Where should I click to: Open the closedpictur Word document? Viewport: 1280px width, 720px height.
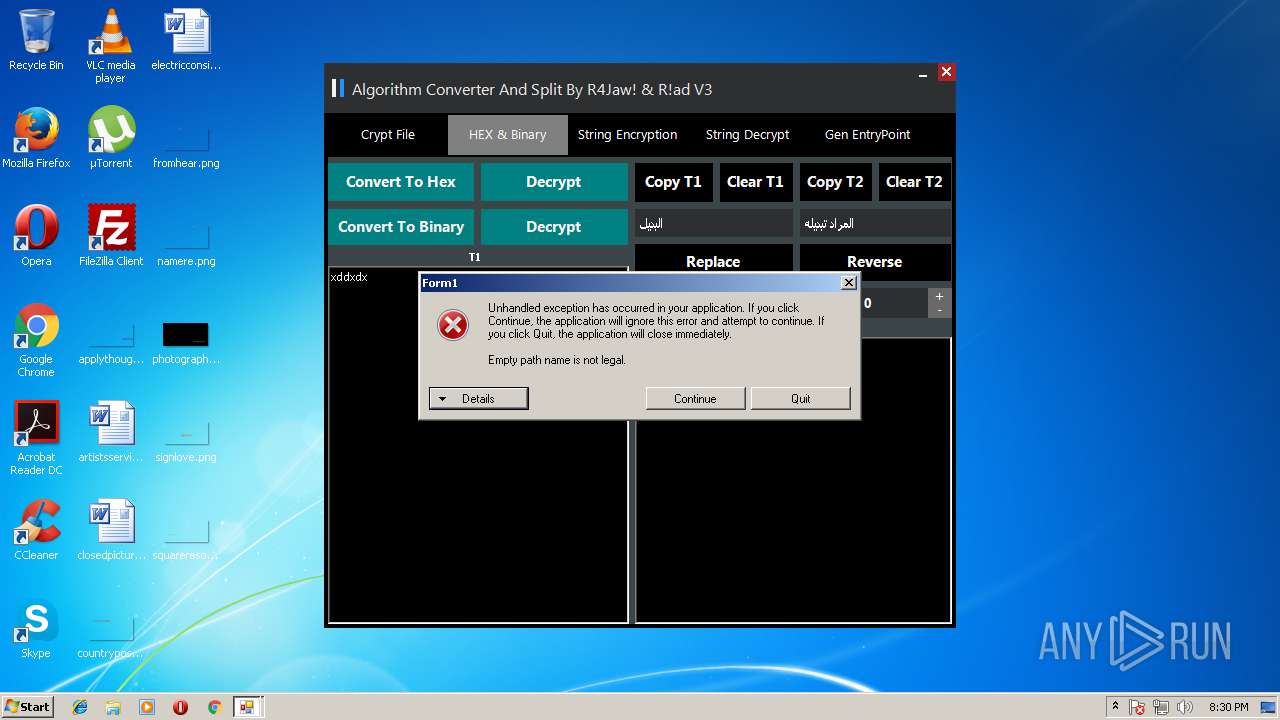(x=111, y=530)
